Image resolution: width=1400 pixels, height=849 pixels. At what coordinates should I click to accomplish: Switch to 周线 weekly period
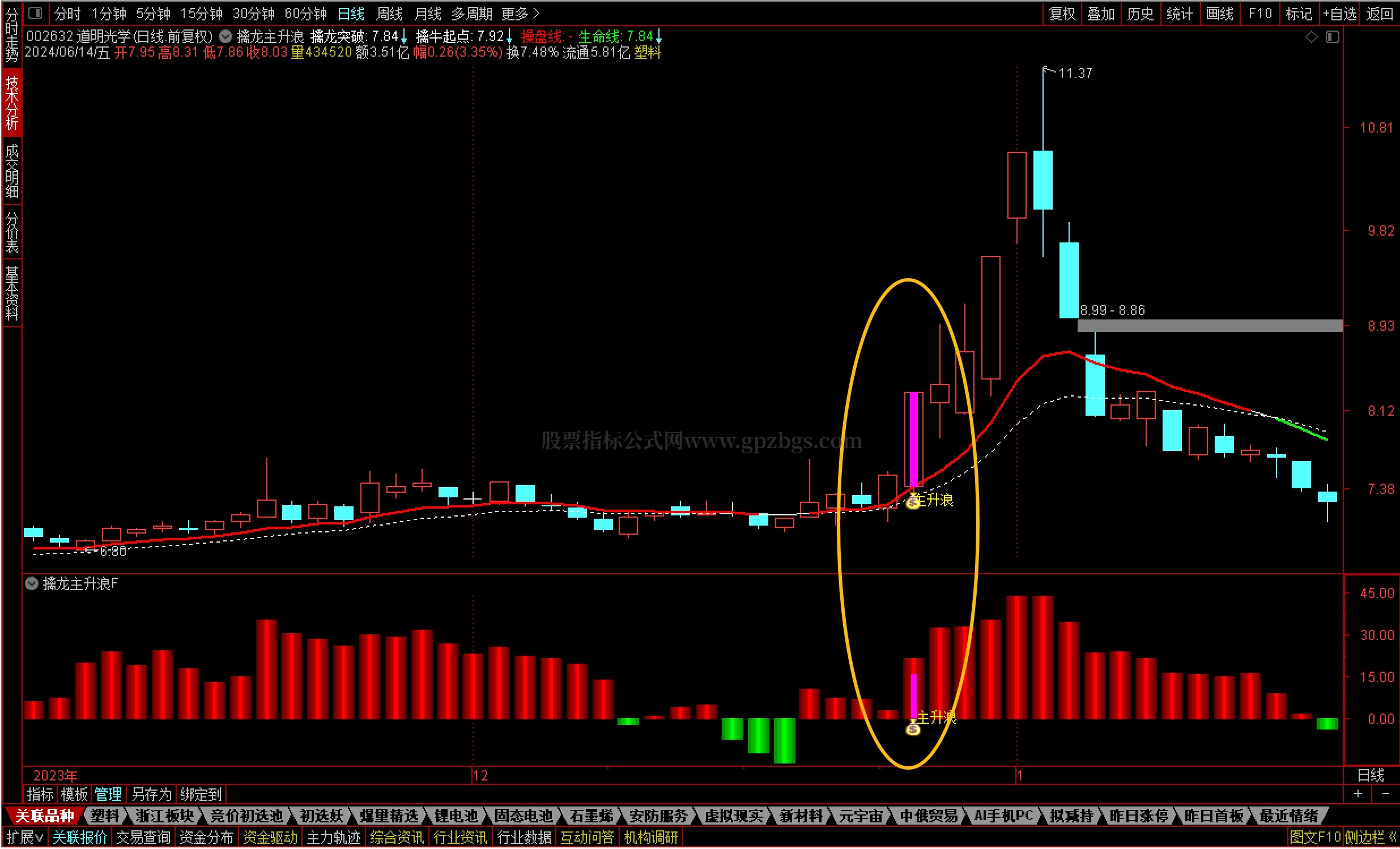tap(389, 13)
